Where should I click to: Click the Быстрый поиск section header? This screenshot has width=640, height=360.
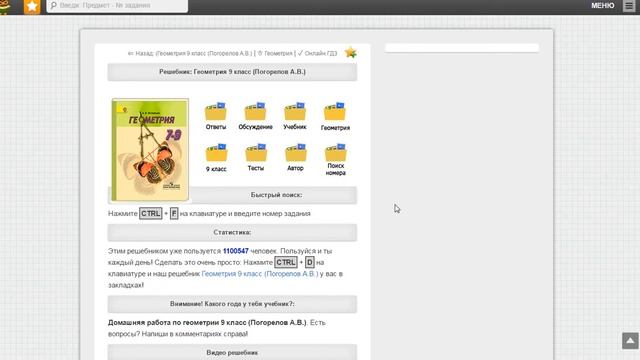tap(276, 195)
